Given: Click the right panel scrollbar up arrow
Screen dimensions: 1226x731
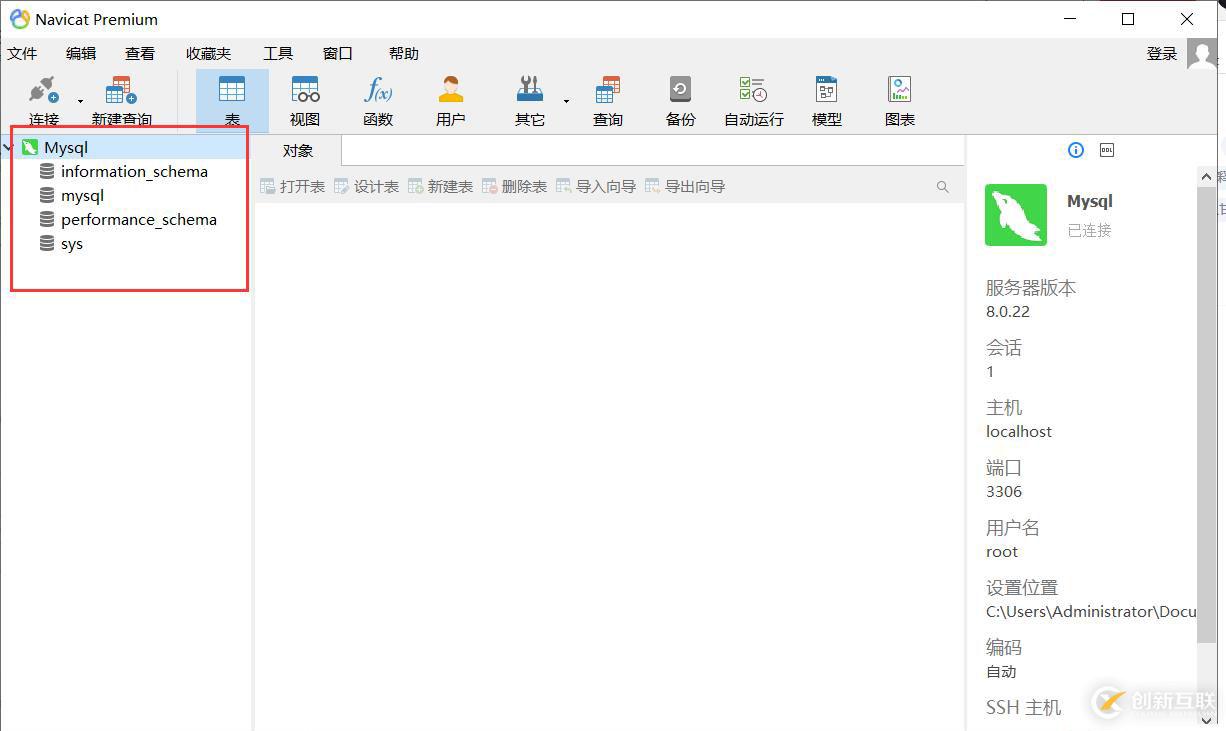Looking at the screenshot, I should tap(1207, 177).
